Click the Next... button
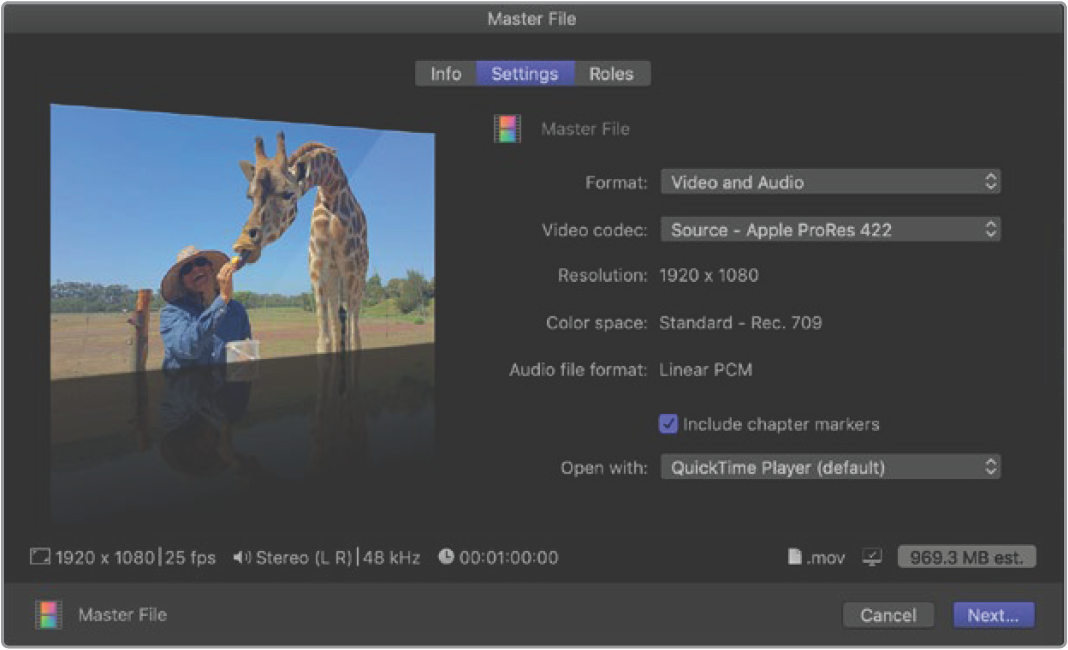 993,615
